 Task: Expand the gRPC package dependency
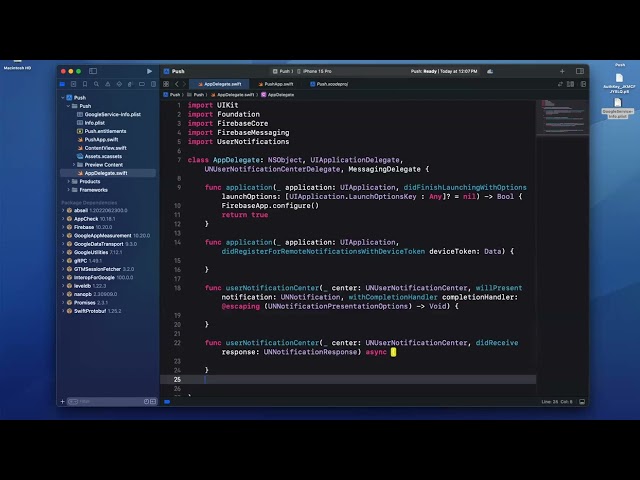[x=63, y=261]
